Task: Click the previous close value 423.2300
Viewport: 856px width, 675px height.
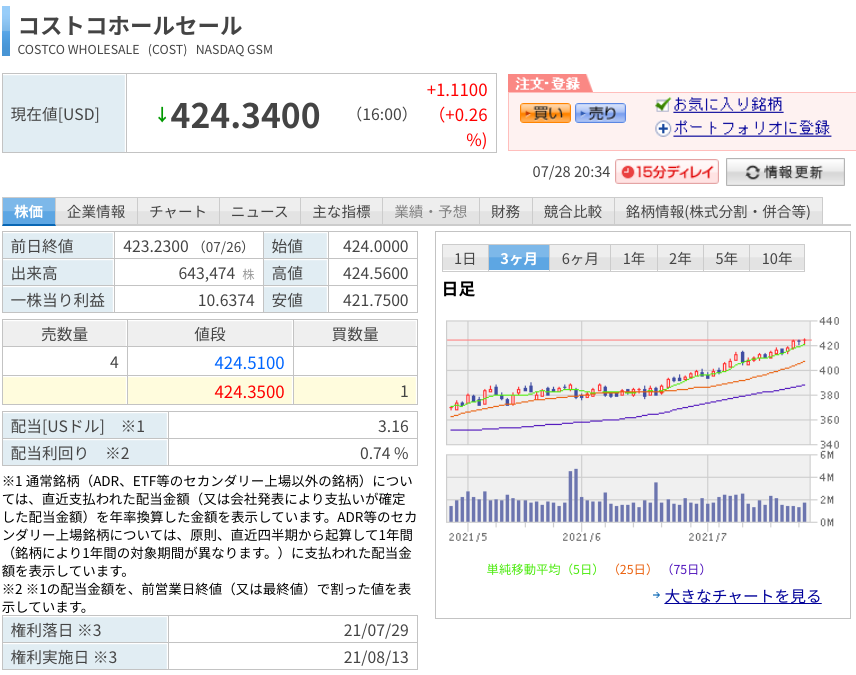Action: [156, 246]
